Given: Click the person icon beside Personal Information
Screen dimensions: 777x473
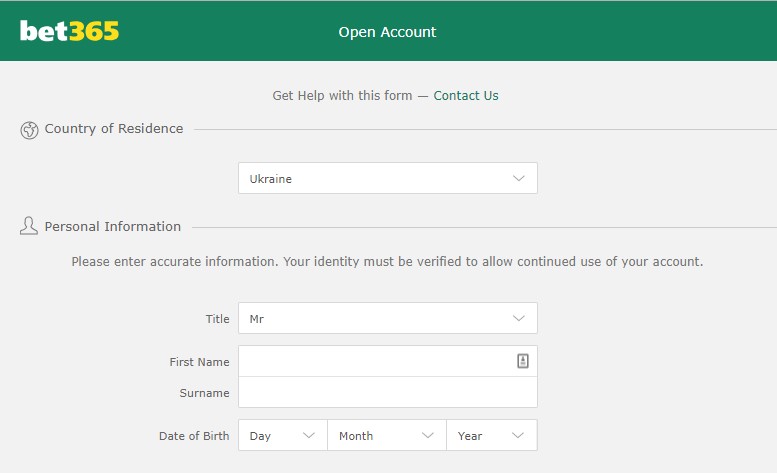Looking at the screenshot, I should [29, 226].
